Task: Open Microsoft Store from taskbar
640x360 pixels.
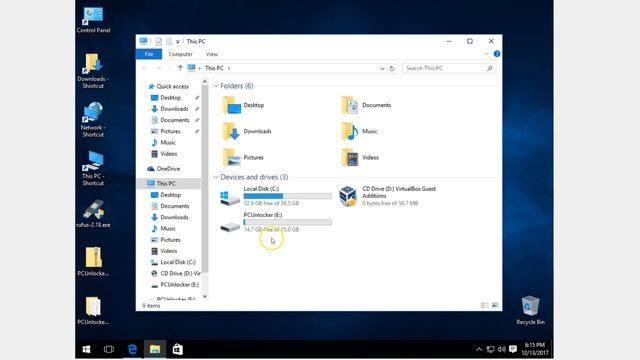Action: coord(178,349)
